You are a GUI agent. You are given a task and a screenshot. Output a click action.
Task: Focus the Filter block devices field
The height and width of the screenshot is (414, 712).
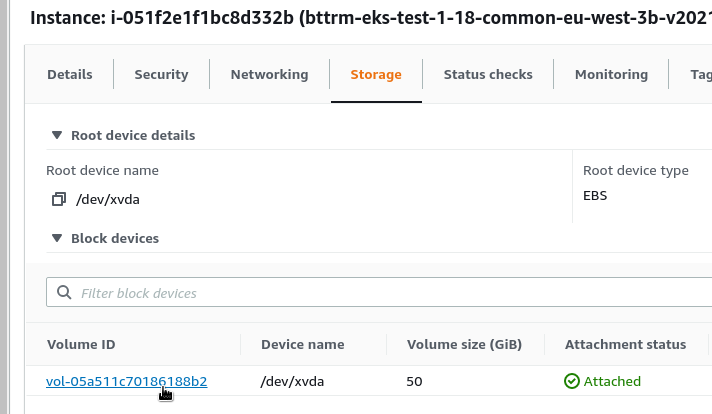click(x=379, y=293)
